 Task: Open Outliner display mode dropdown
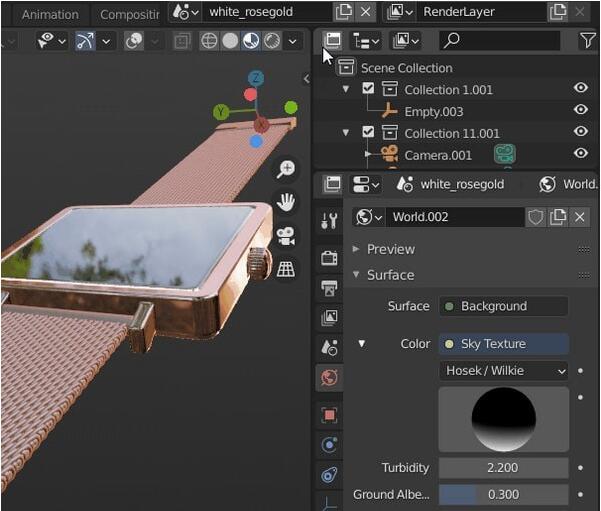pyautogui.click(x=366, y=41)
